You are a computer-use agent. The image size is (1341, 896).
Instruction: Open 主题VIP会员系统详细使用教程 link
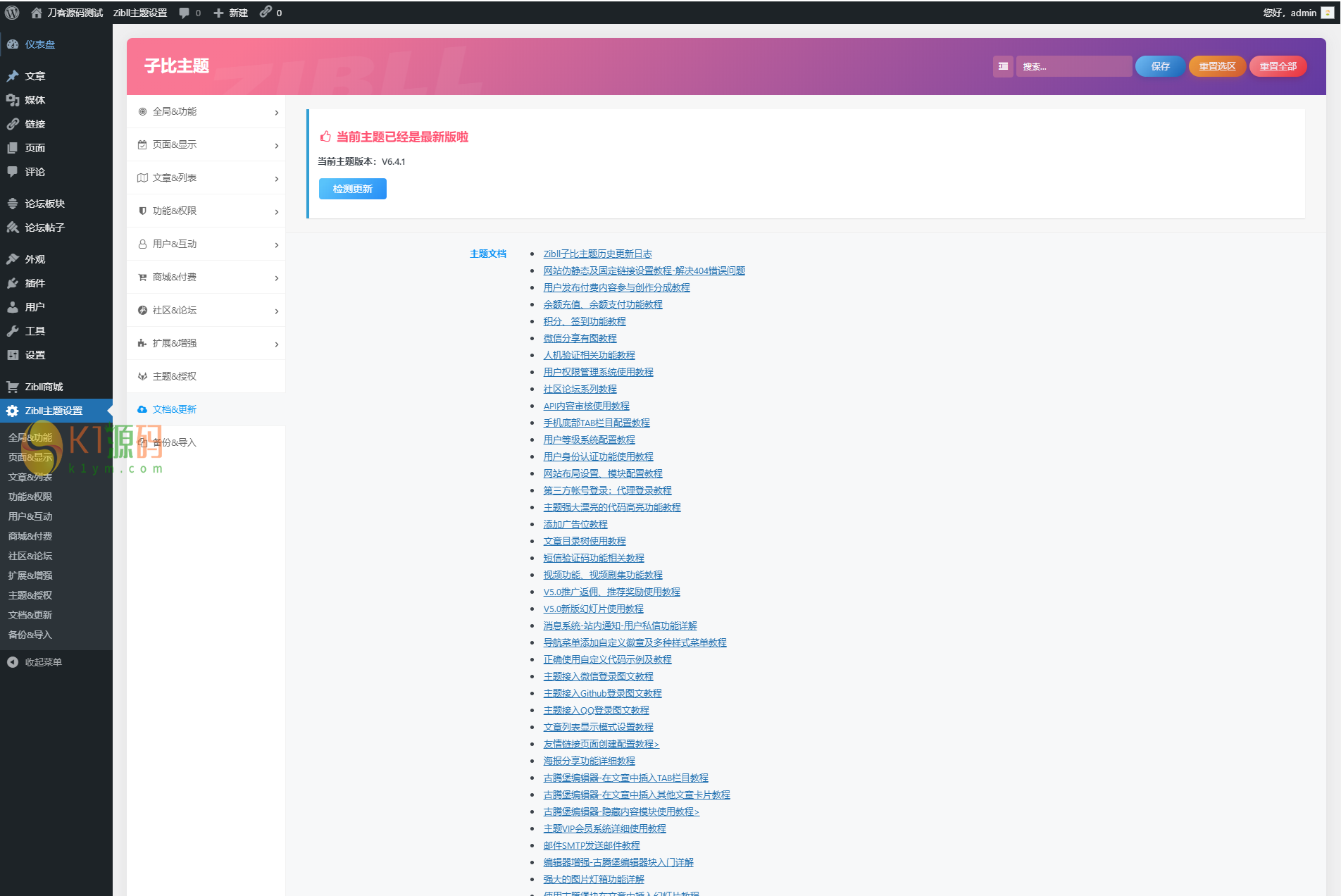604,828
